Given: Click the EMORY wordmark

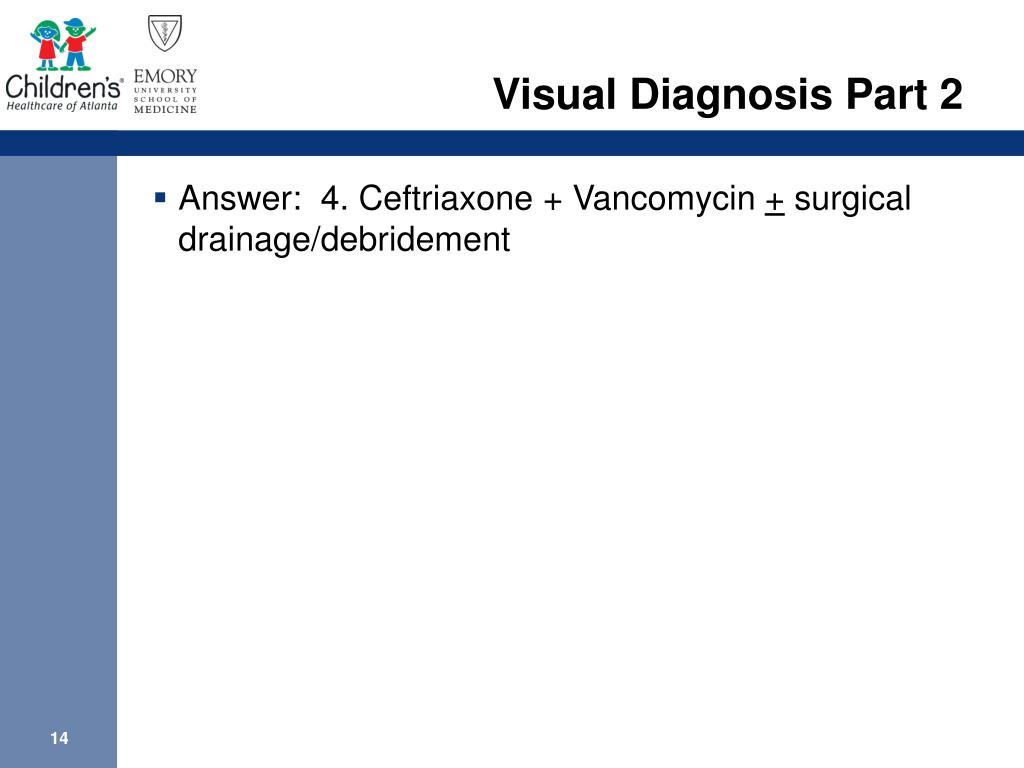Looking at the screenshot, I should click(x=165, y=76).
